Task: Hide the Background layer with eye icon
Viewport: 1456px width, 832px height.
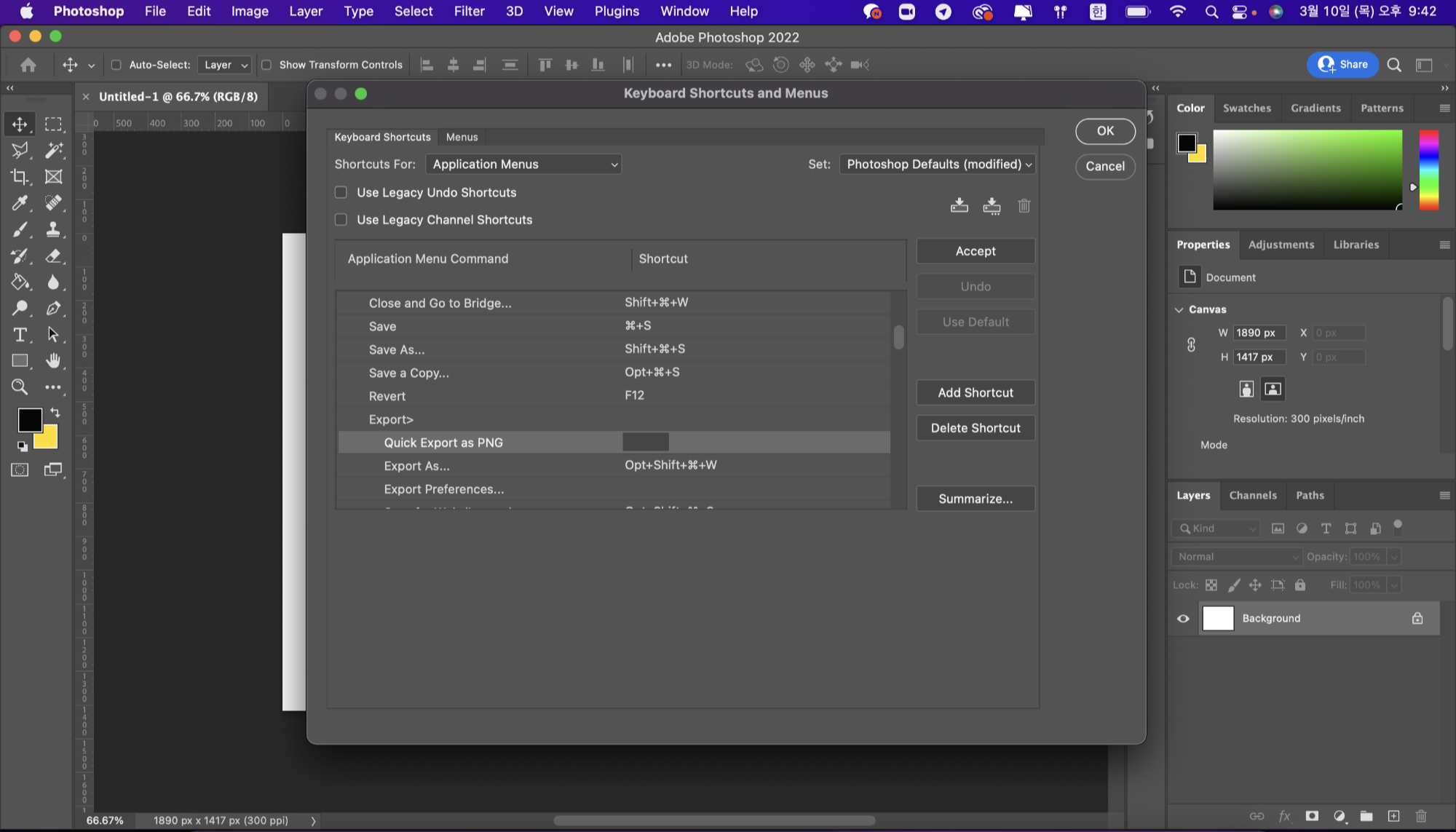Action: click(1183, 619)
